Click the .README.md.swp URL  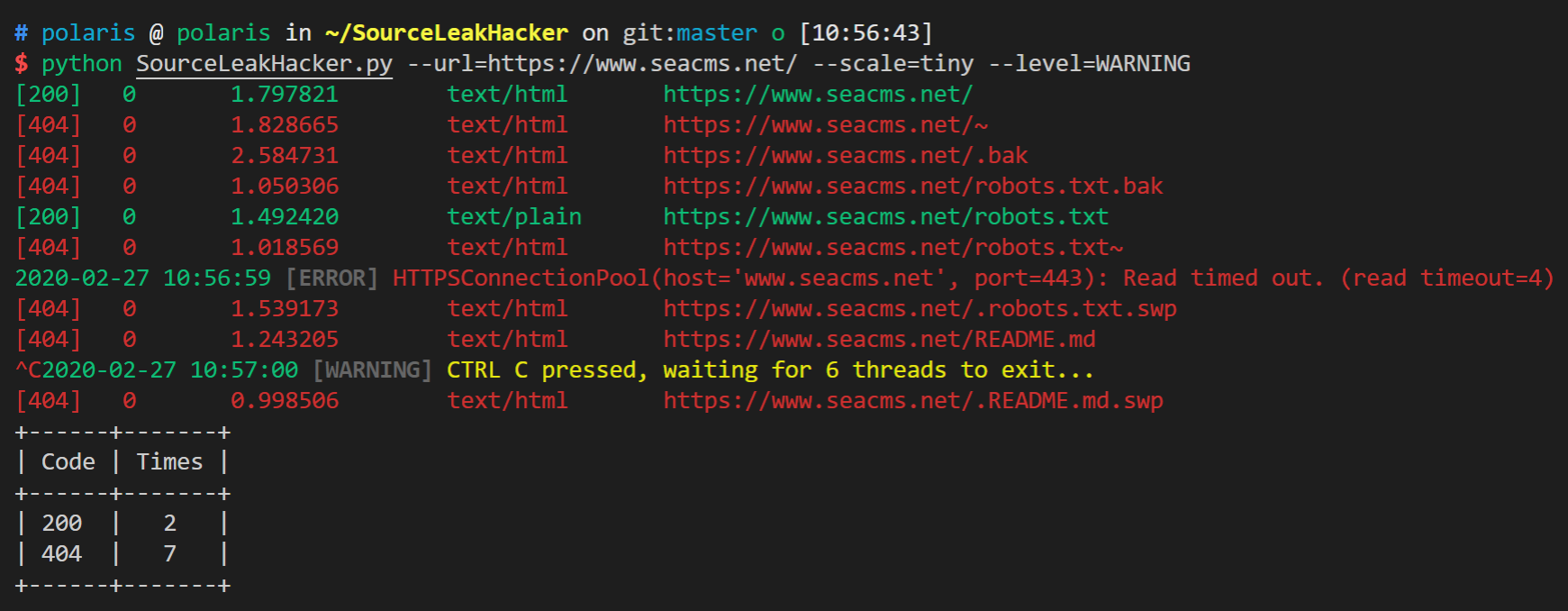913,401
